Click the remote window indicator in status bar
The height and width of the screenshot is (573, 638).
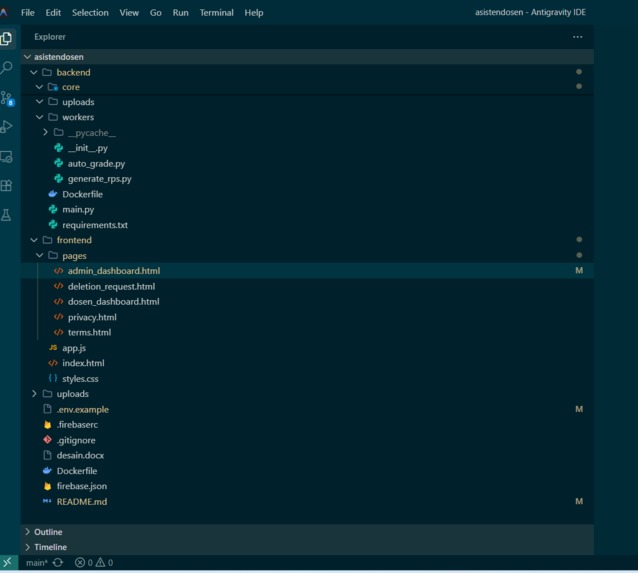(x=8, y=562)
